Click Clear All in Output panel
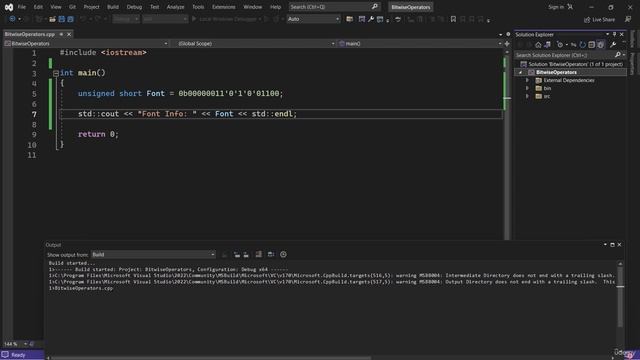Image resolution: width=640 pixels, height=360 pixels. pos(259,254)
